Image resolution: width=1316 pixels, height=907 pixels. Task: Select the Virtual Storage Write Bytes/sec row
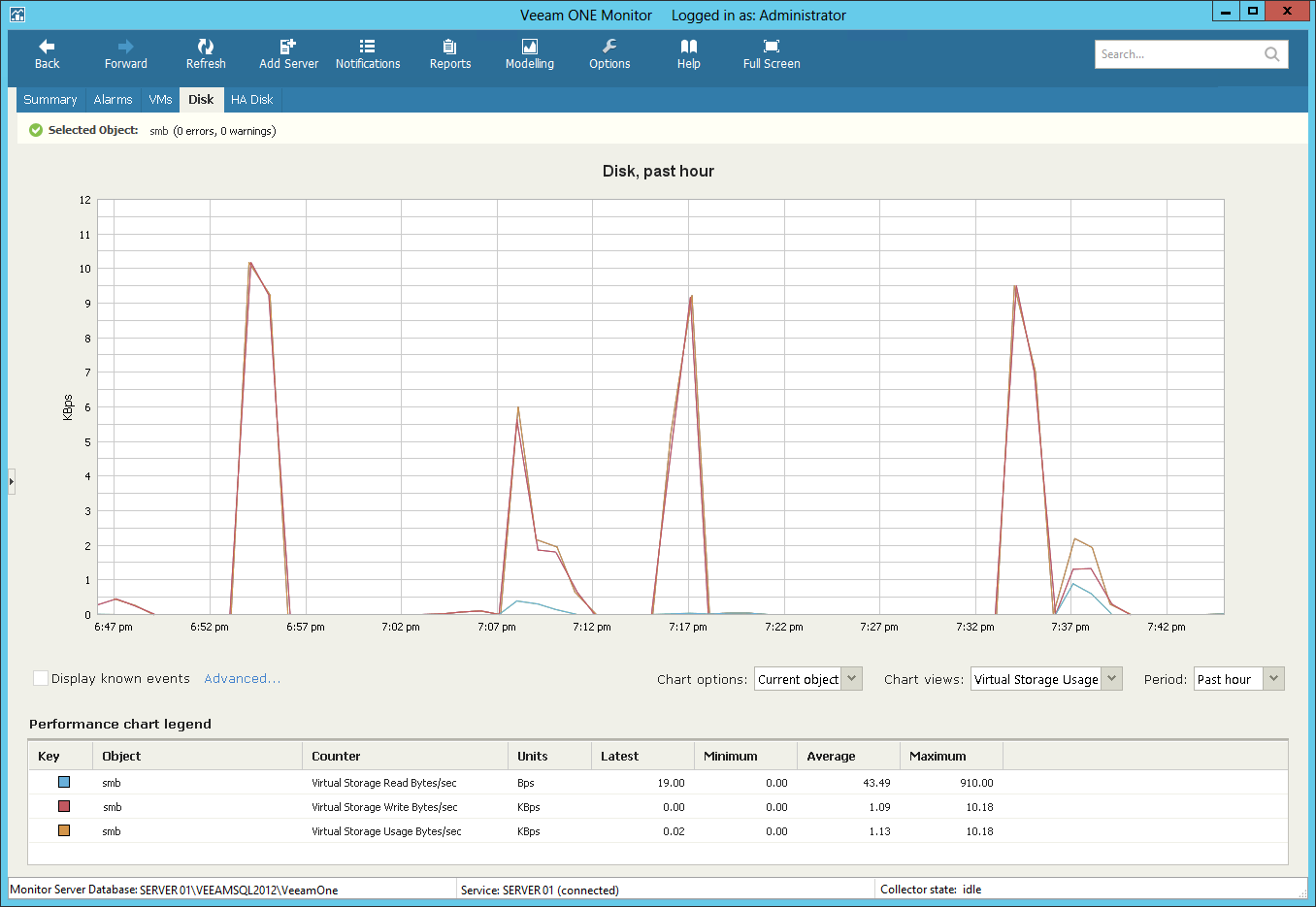[x=658, y=807]
